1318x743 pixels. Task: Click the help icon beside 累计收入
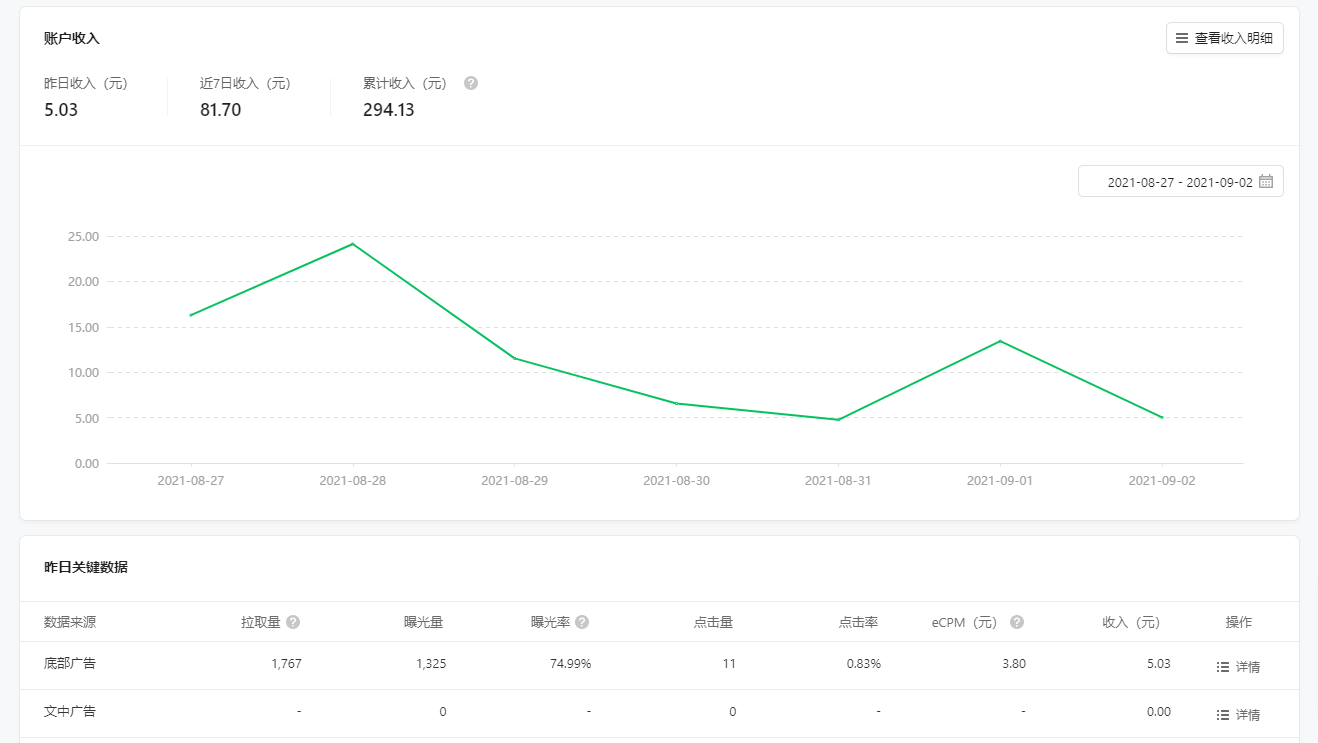(471, 83)
